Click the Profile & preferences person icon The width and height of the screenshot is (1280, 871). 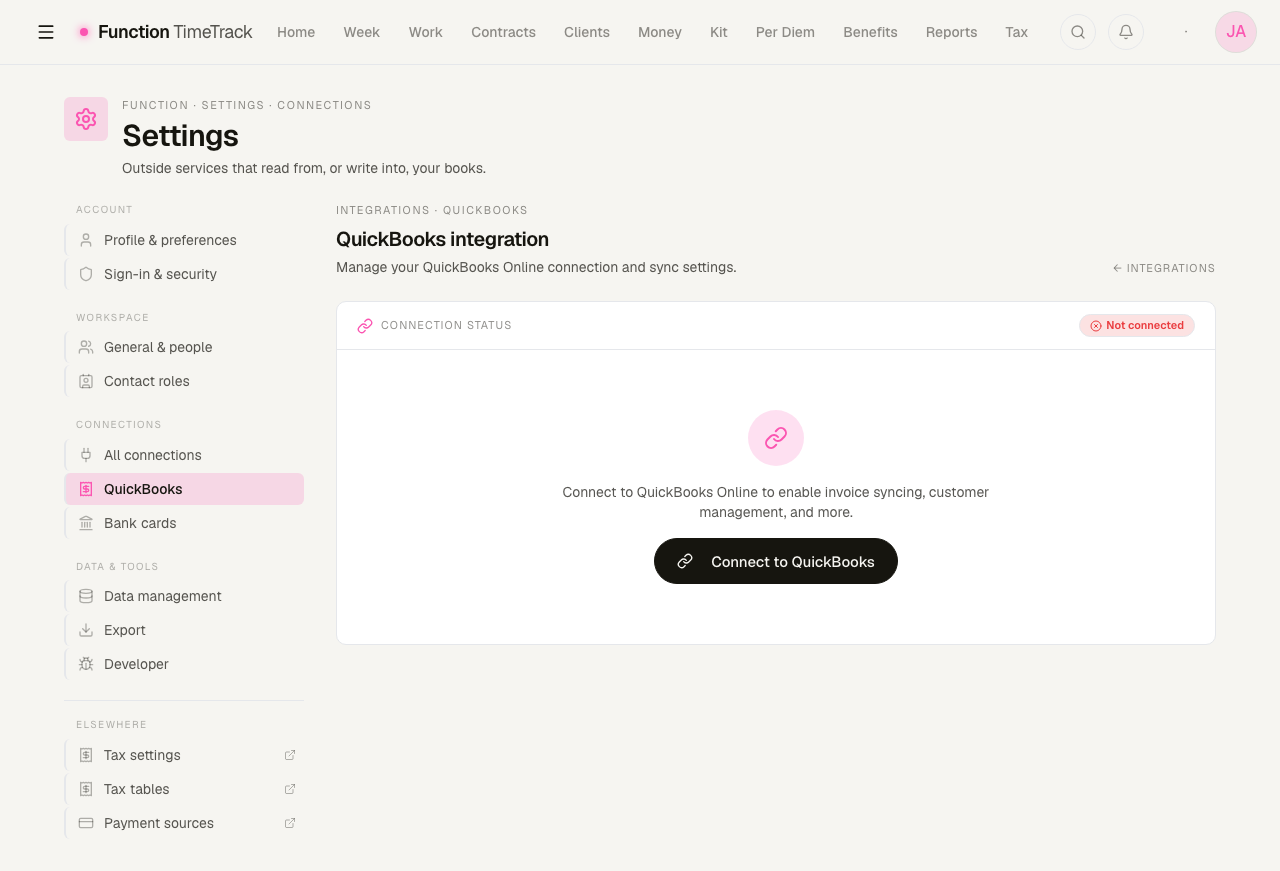coord(86,240)
